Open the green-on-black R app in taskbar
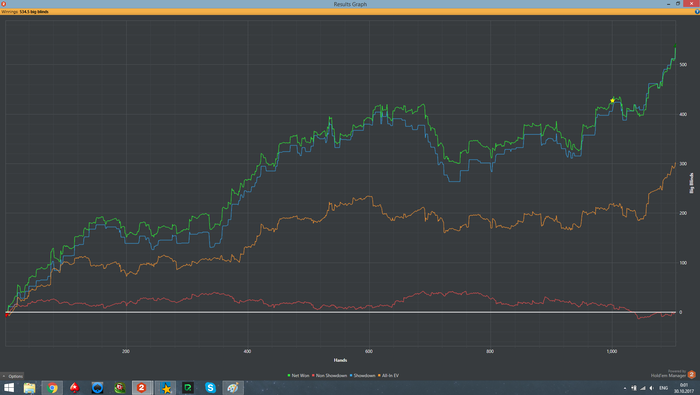 tap(188, 388)
